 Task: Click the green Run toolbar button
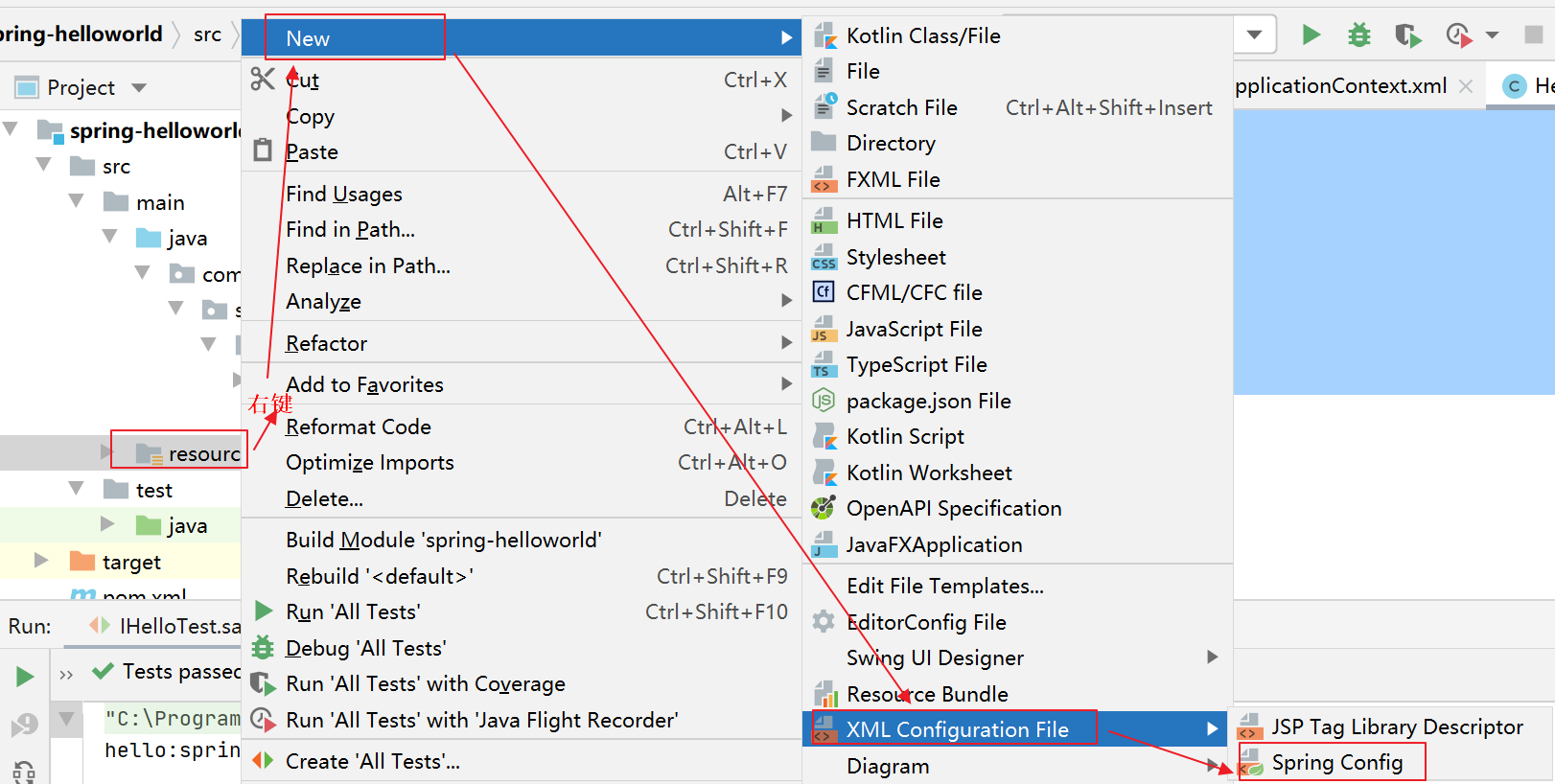[1311, 35]
